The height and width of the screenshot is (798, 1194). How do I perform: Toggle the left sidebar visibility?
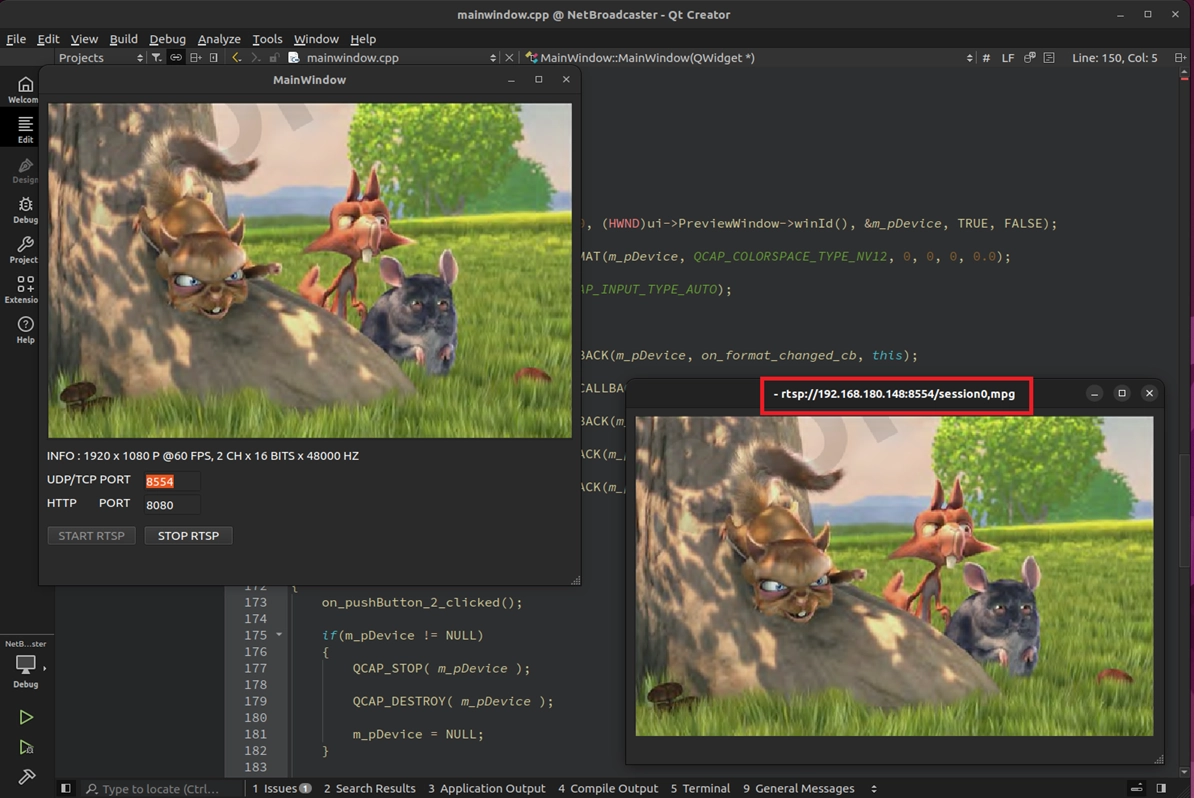coord(66,789)
